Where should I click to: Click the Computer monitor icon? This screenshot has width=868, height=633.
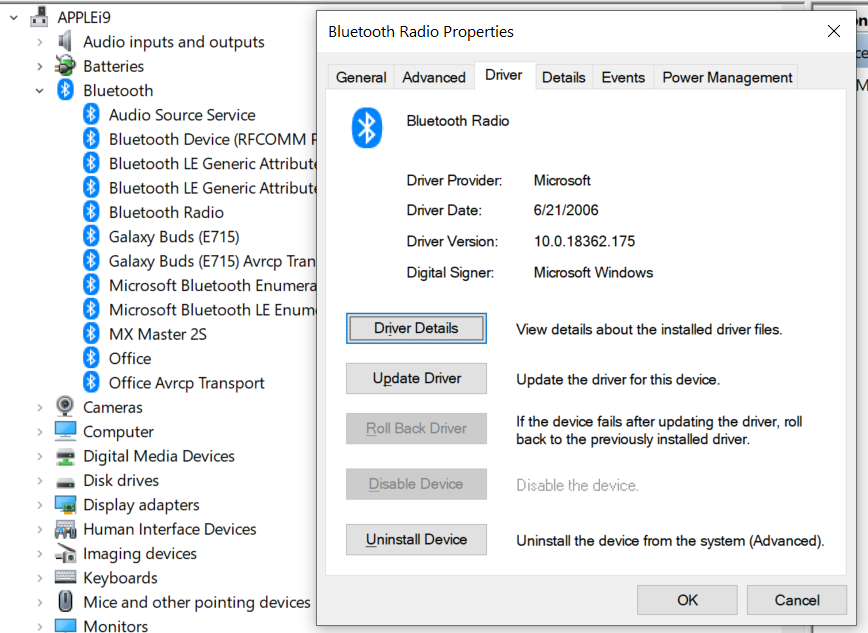pos(65,431)
